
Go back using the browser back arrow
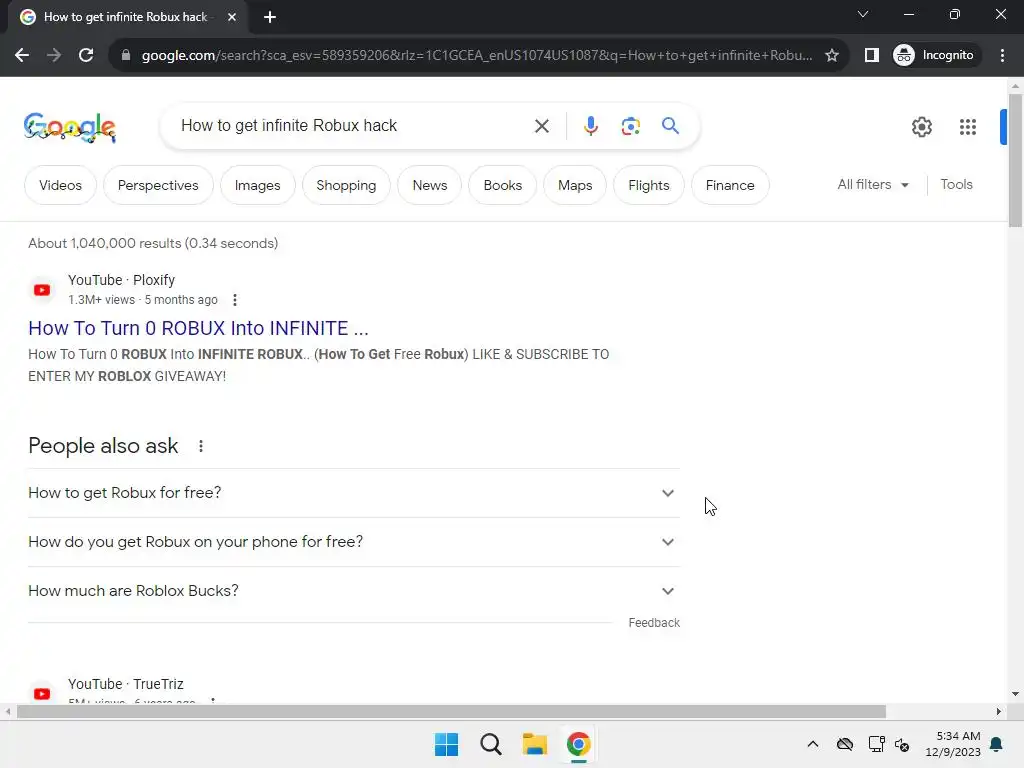click(x=22, y=56)
